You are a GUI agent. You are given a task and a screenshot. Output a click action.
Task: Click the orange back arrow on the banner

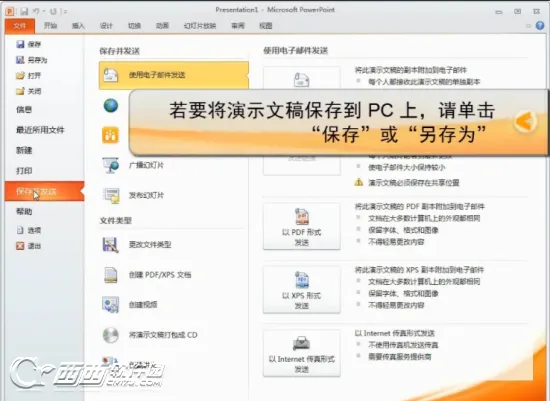coord(525,121)
